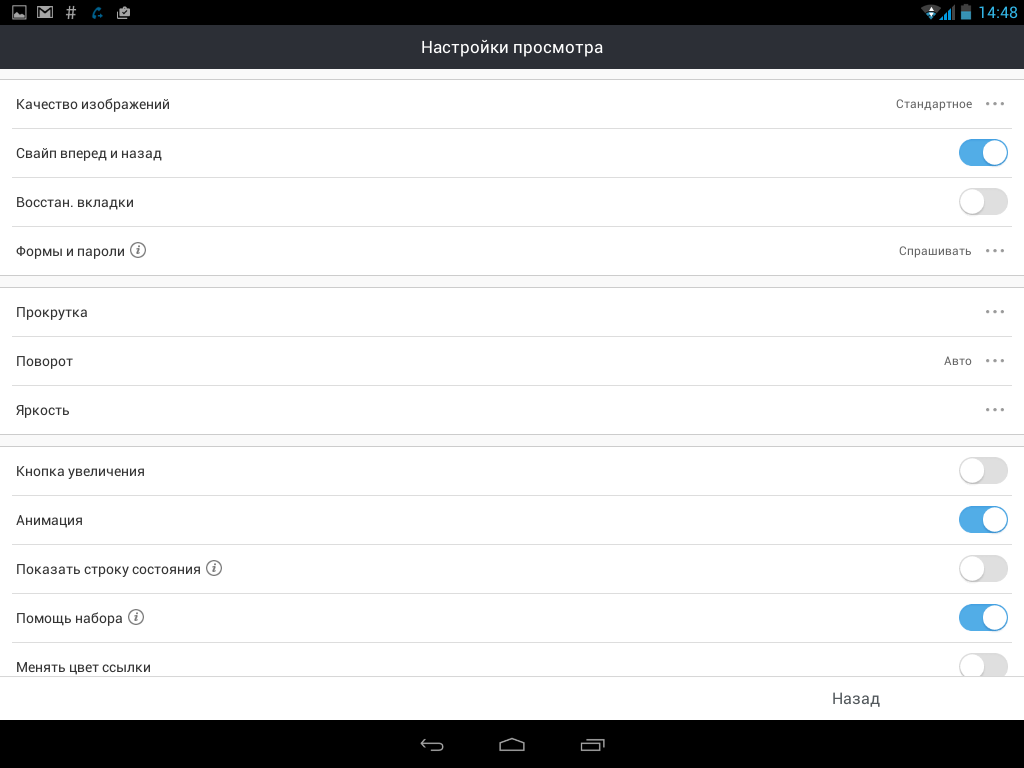Screen dimensions: 1024x768
Task: Tap the Android home navigation icon
Action: point(511,744)
